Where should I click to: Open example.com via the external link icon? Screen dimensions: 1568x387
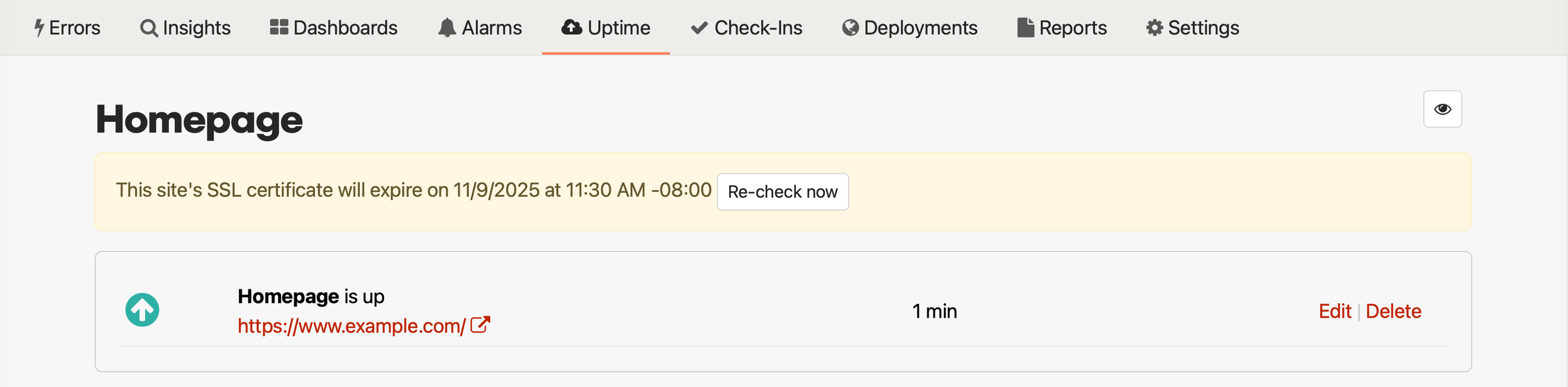pyautogui.click(x=480, y=324)
